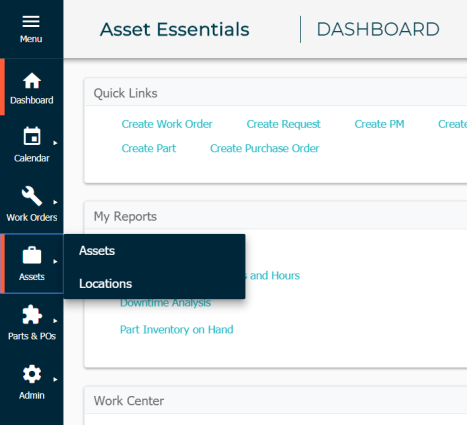Click the Create Work Order link
The width and height of the screenshot is (467, 425).
[x=167, y=124]
